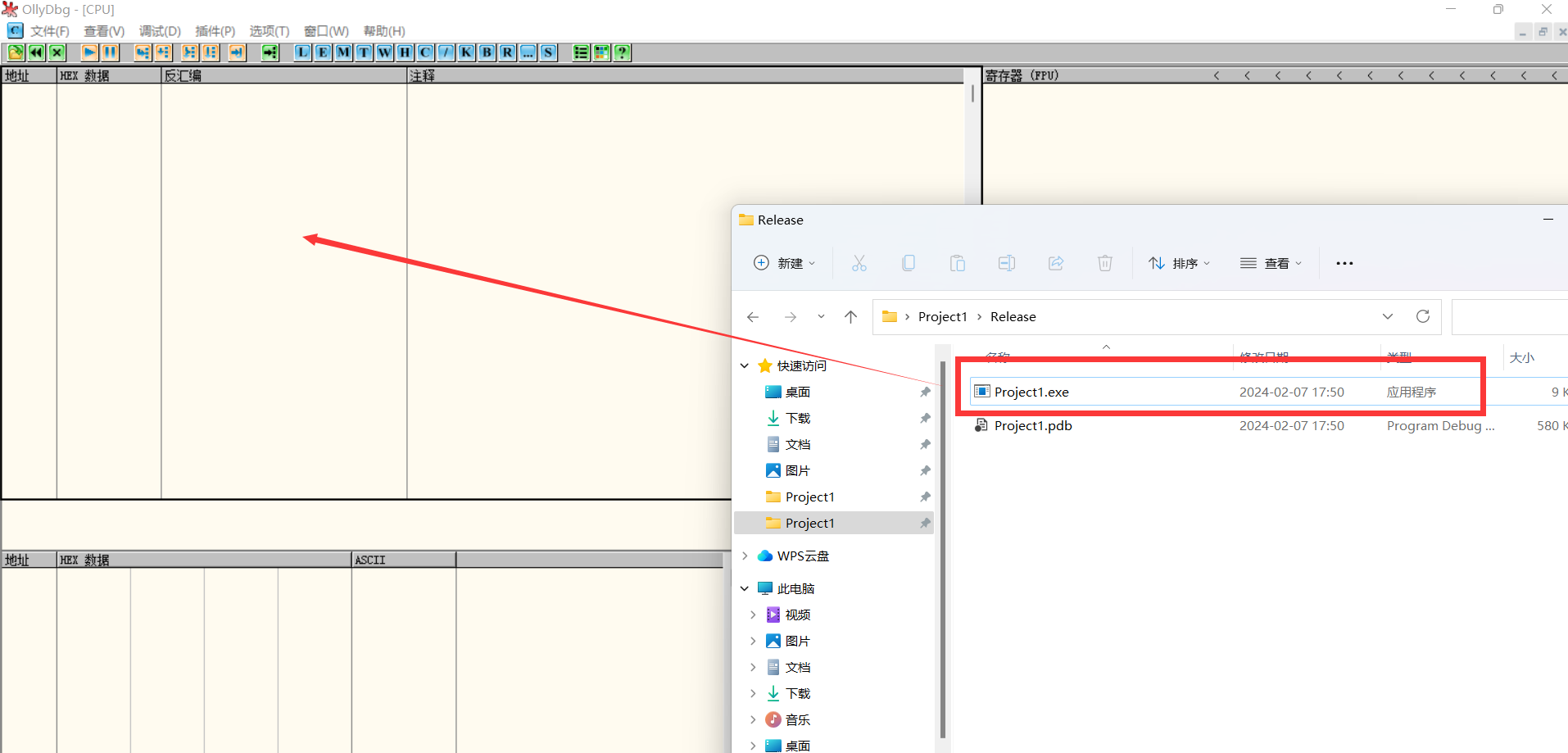
Task: Open the 插件(P) menu
Action: [215, 31]
